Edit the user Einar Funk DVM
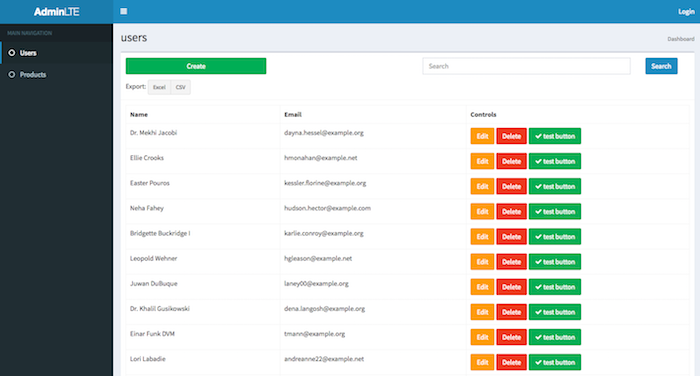Screen dimensions: 700x376 point(482,337)
